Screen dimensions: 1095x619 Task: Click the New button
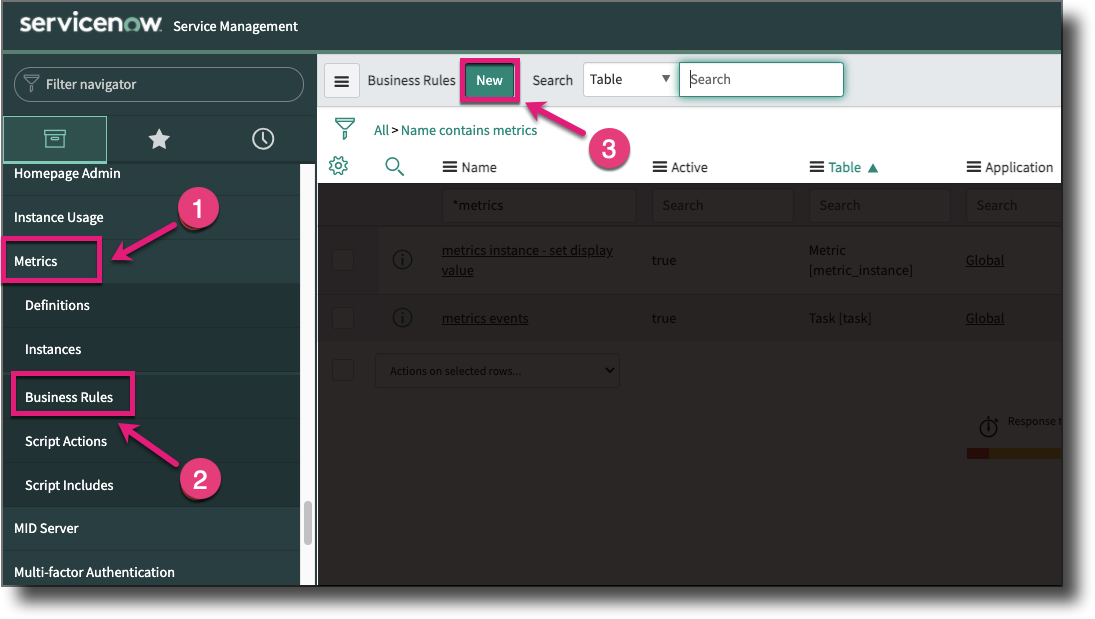489,81
